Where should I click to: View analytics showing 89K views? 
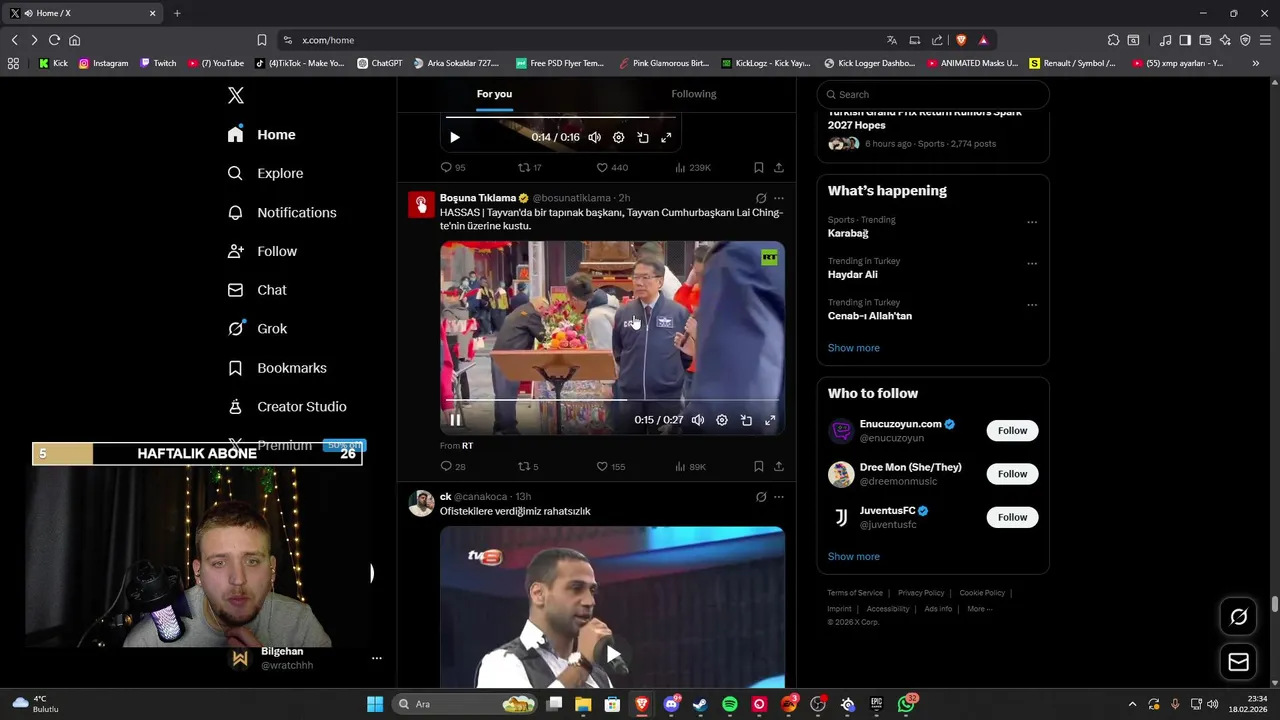click(690, 466)
